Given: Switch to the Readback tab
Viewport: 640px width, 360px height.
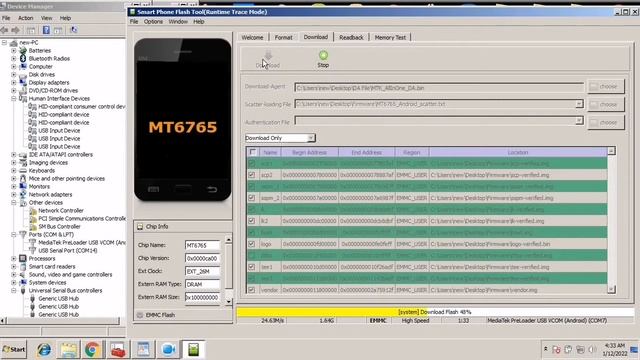Looking at the screenshot, I should pos(351,37).
